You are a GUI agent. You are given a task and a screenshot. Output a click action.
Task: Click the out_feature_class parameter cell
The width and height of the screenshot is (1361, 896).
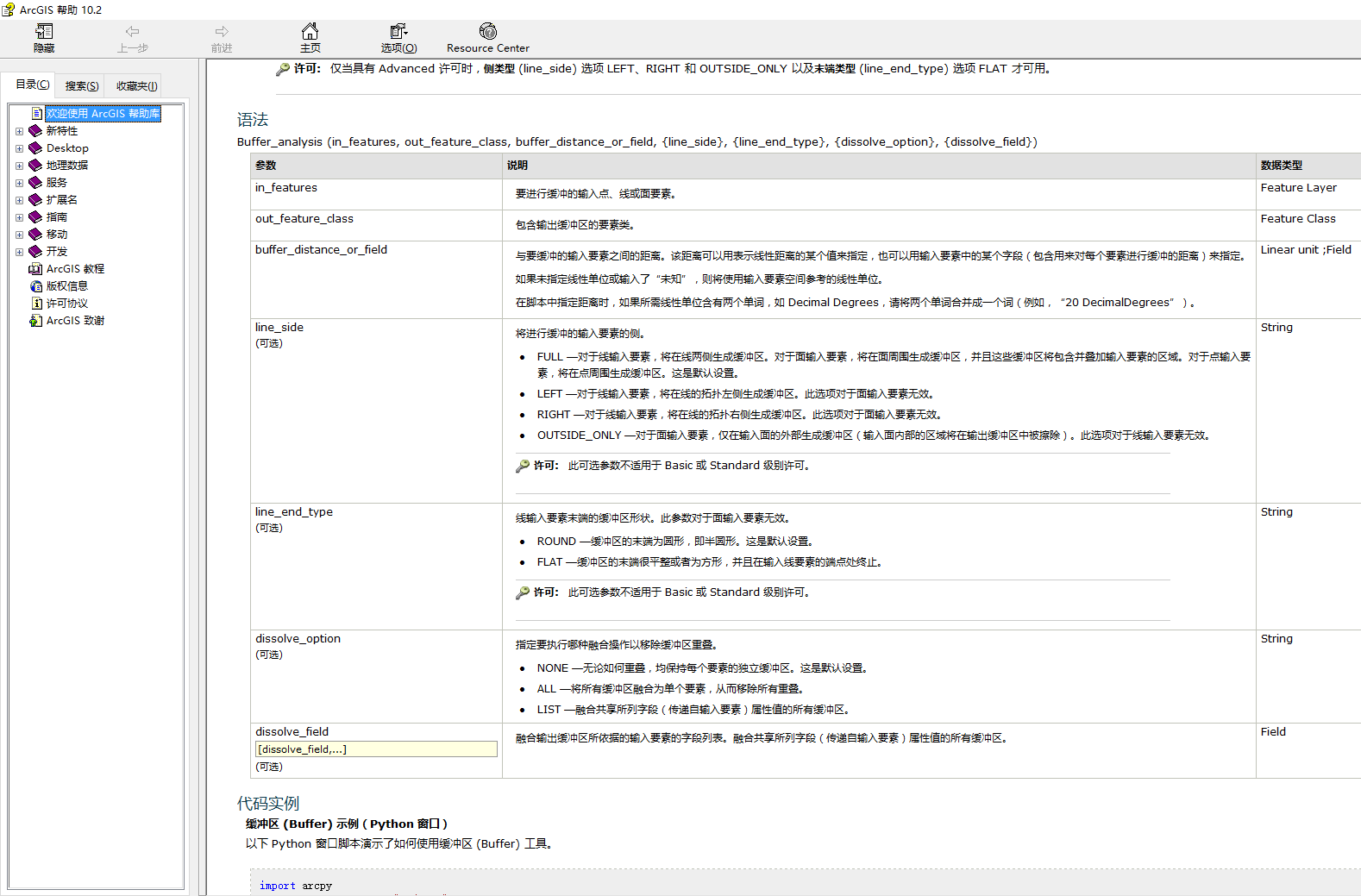tap(377, 225)
